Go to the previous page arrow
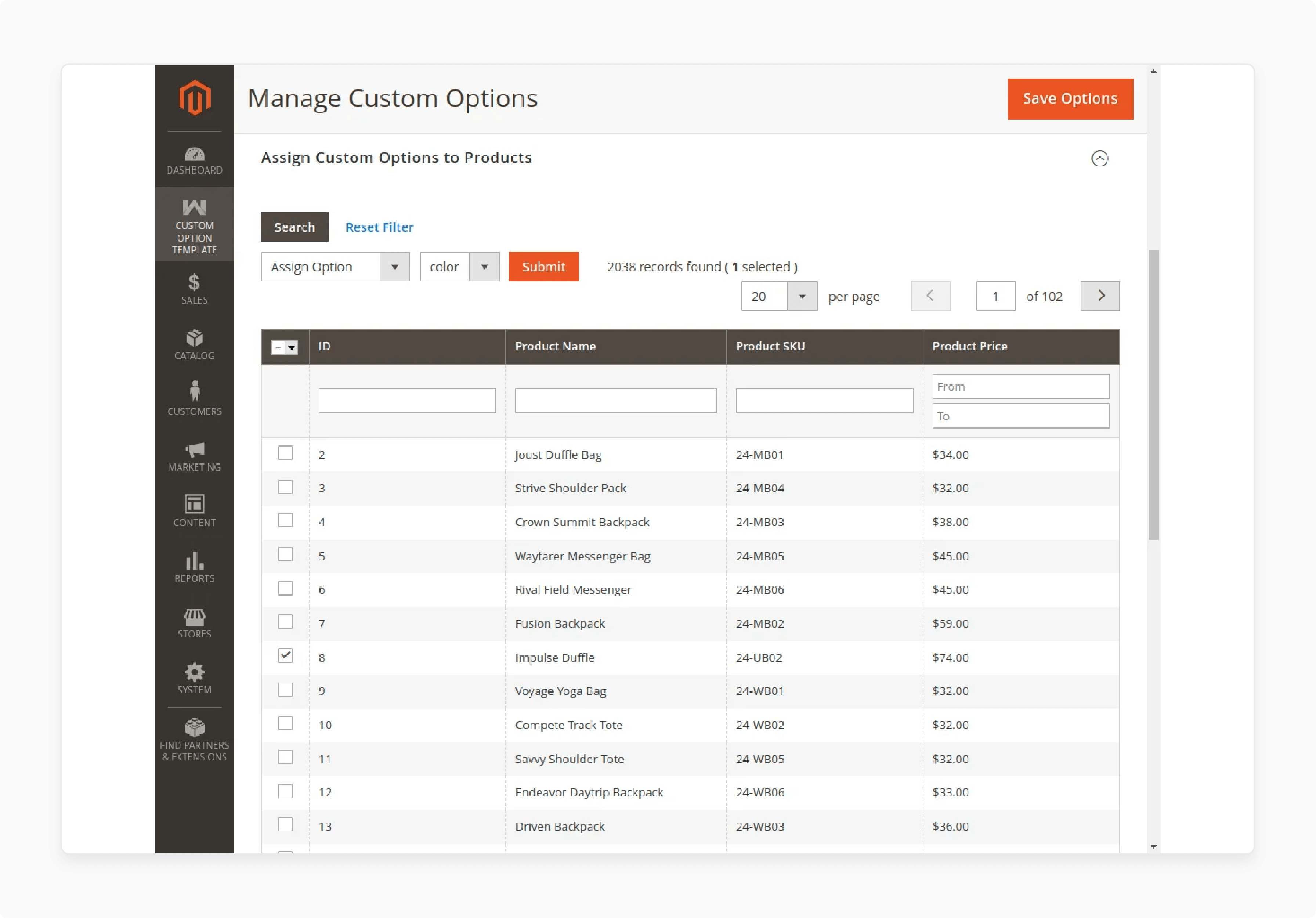1316x918 pixels. [x=930, y=296]
